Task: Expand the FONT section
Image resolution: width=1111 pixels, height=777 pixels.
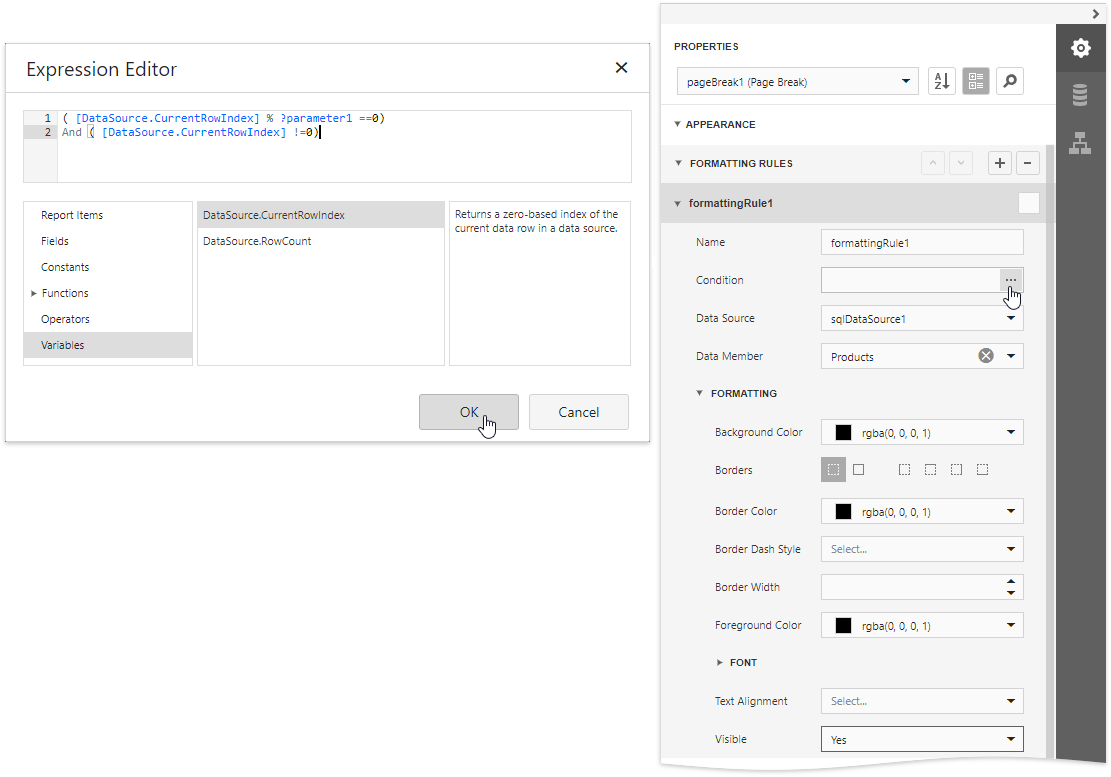Action: [720, 663]
